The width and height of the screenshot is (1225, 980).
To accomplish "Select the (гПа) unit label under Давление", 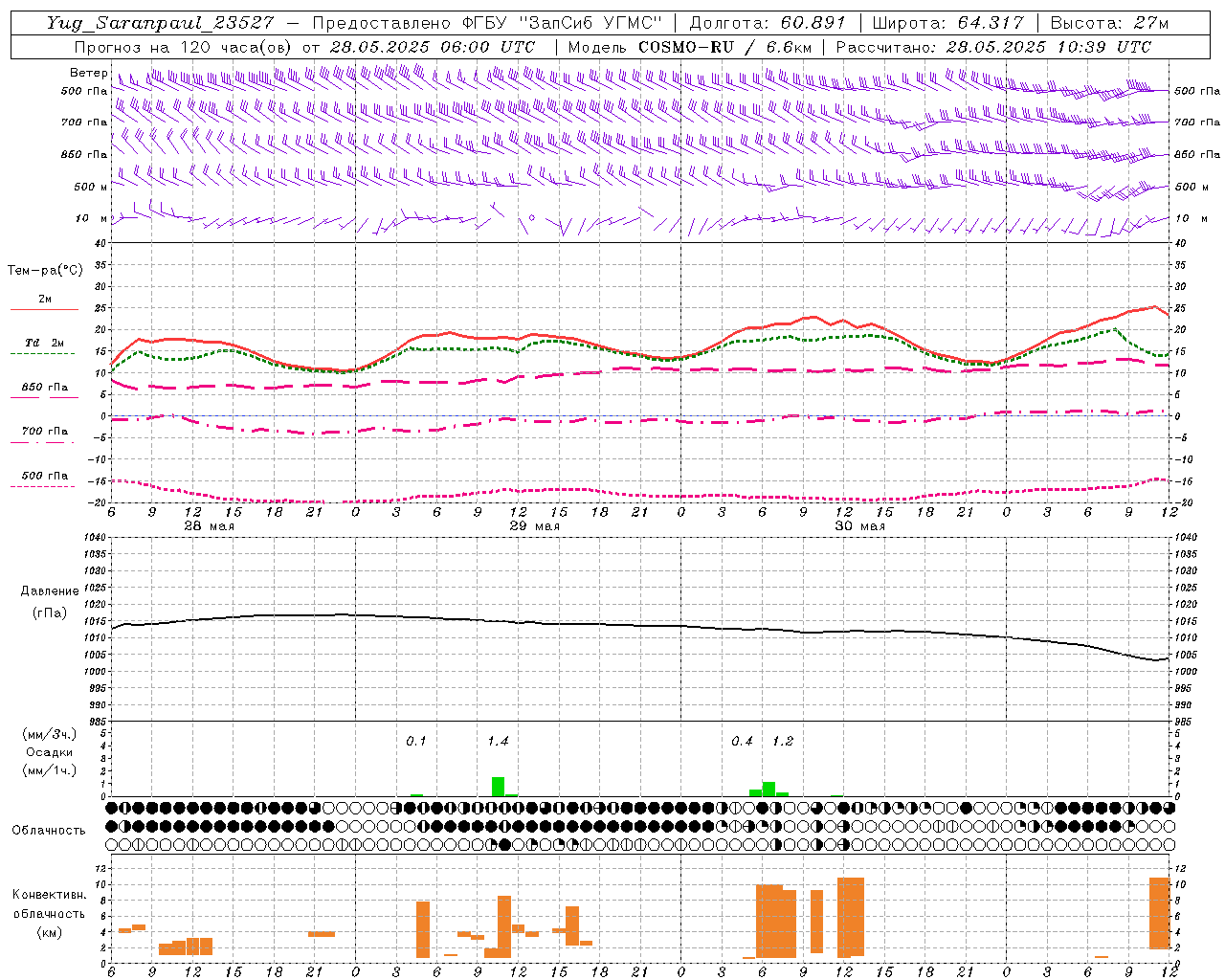I will pos(50,613).
